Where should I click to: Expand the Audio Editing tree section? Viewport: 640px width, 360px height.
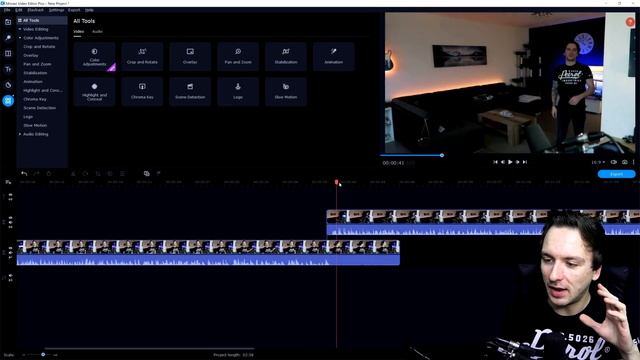(x=20, y=134)
